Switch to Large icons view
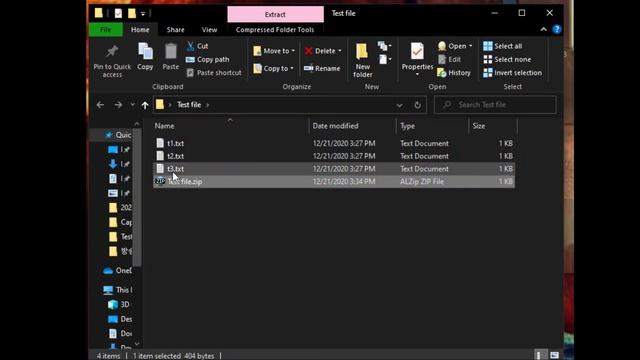 (554, 355)
